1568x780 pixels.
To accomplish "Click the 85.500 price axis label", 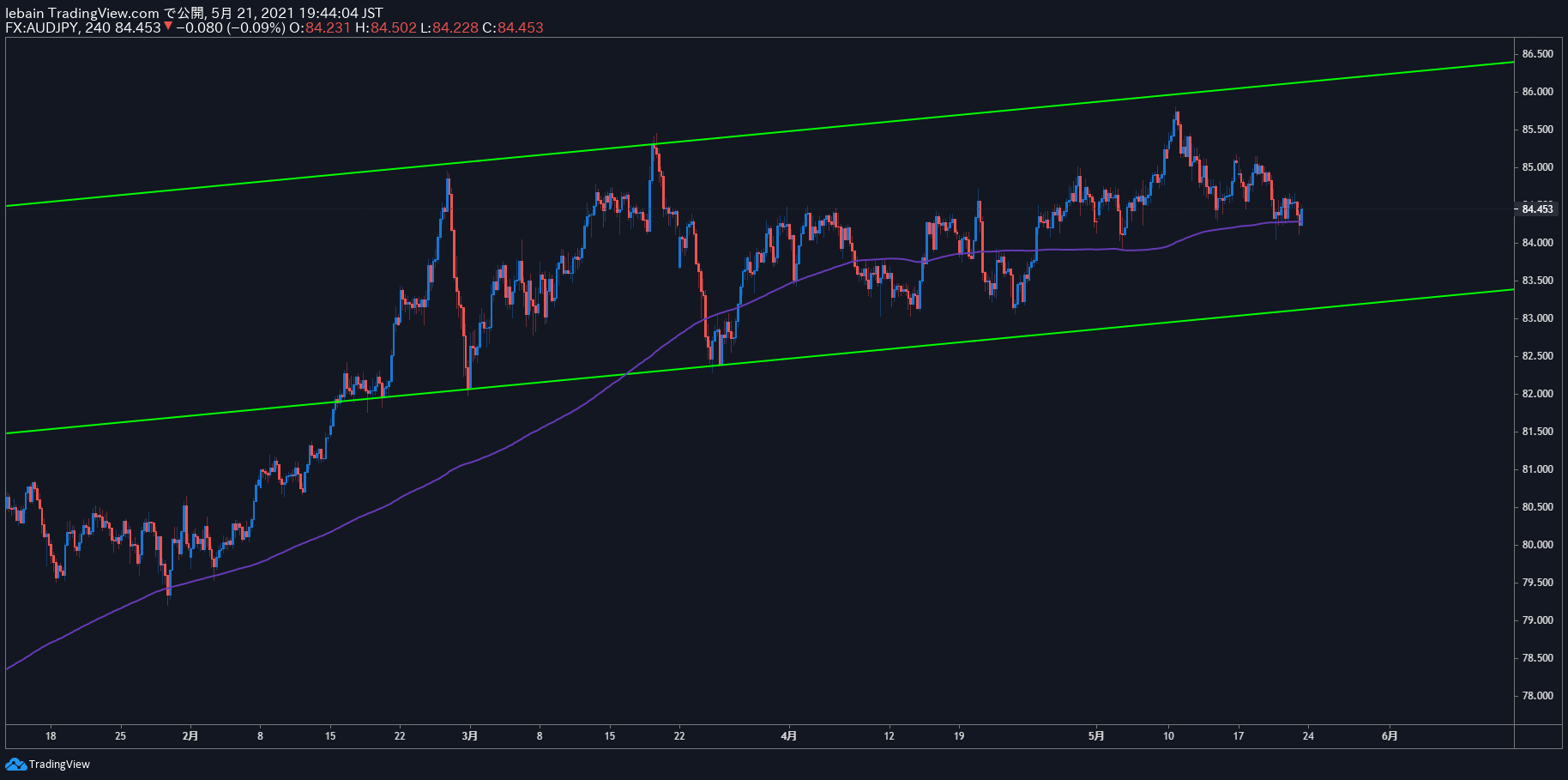I will [1537, 130].
